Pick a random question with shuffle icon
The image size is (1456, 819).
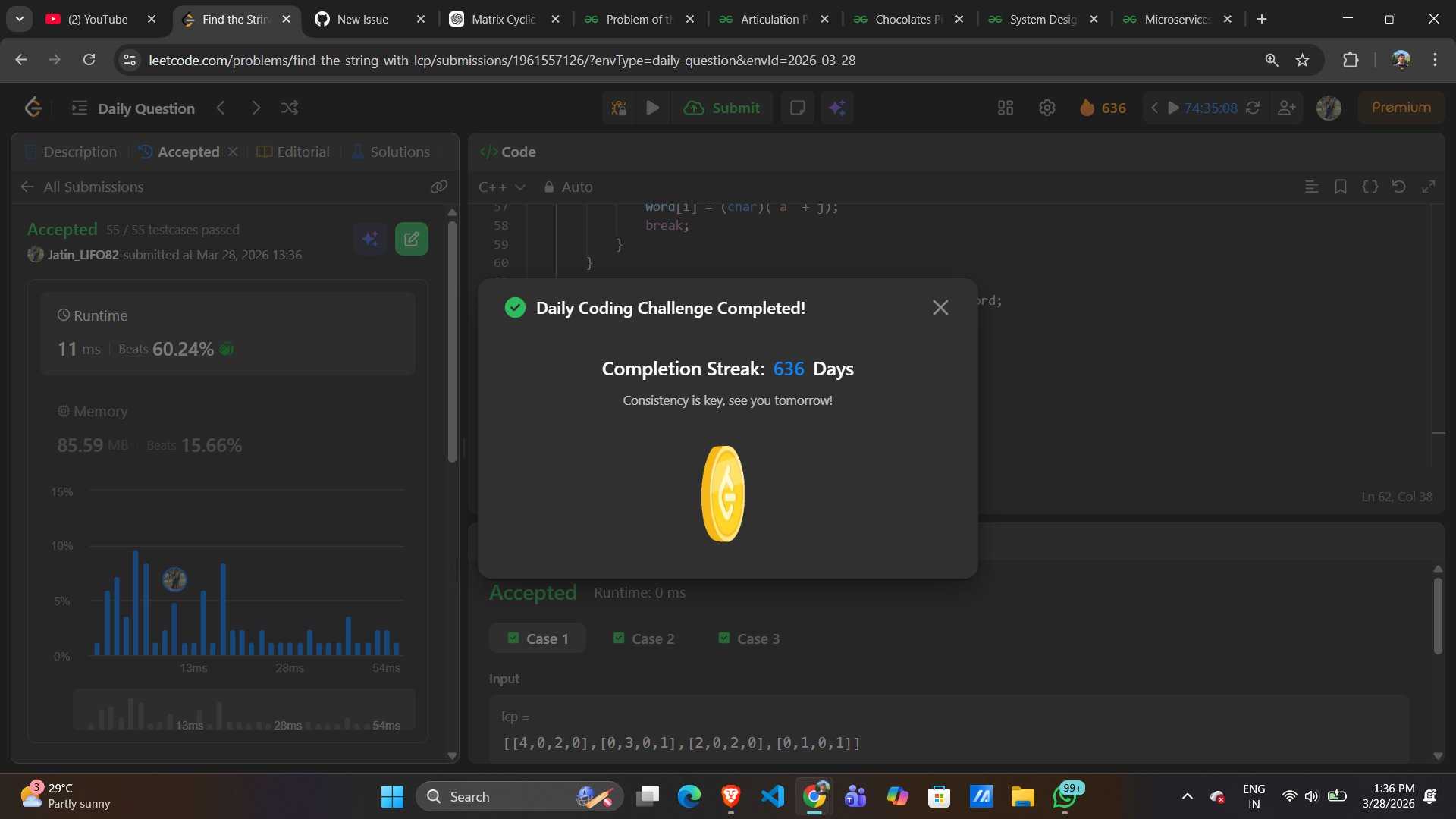(289, 108)
